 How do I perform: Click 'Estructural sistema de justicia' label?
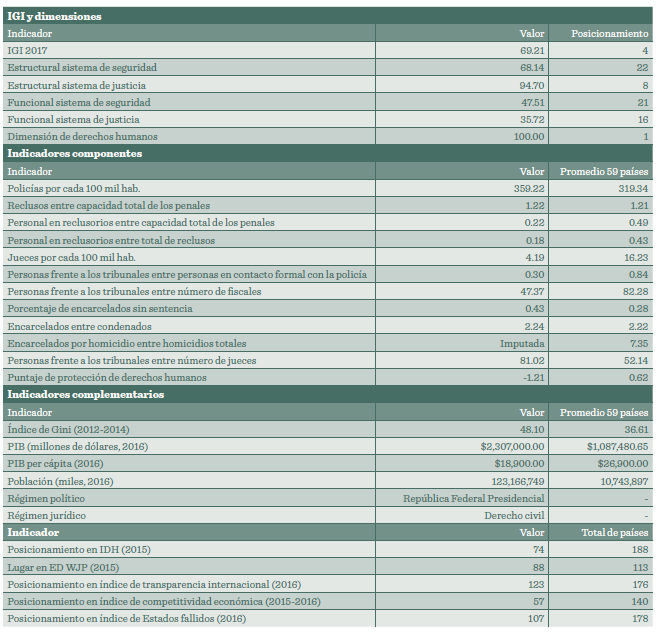tap(76, 85)
